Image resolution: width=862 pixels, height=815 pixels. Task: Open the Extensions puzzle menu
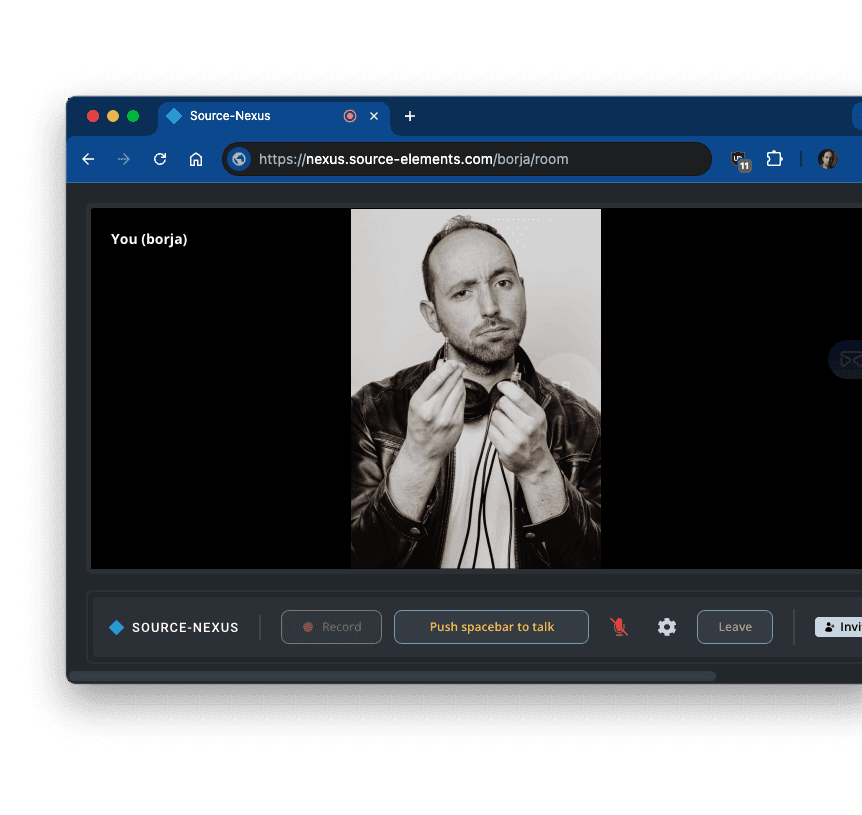pyautogui.click(x=774, y=159)
